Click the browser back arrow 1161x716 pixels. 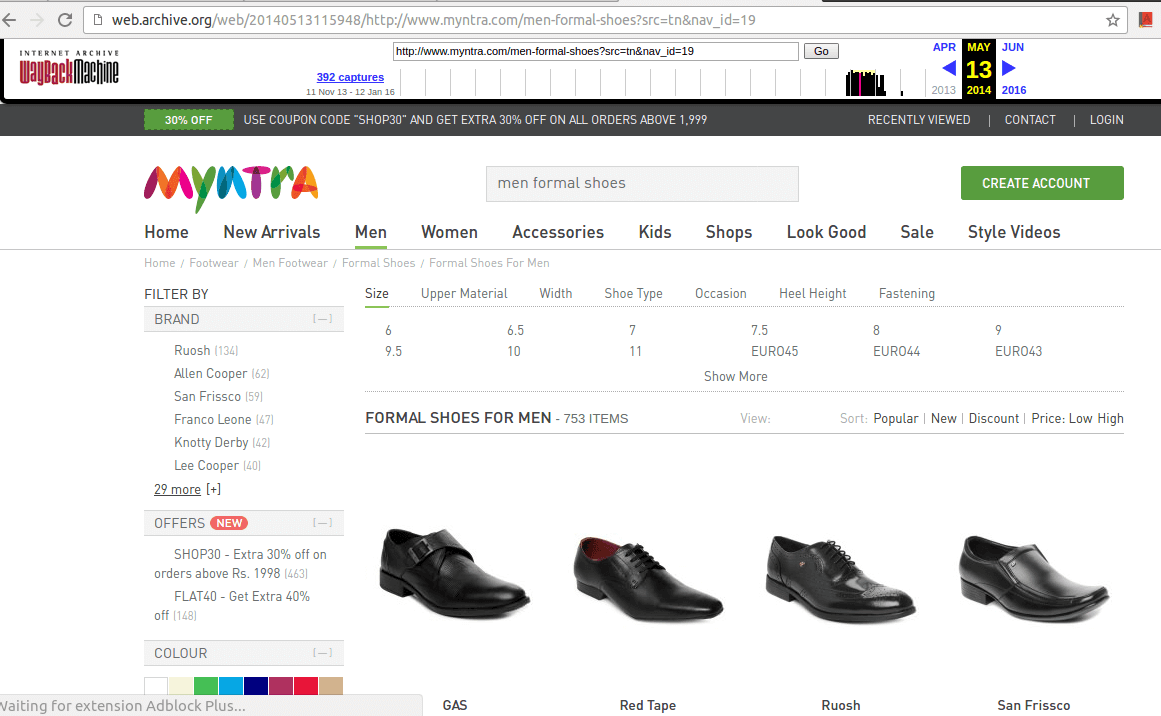pos(10,20)
